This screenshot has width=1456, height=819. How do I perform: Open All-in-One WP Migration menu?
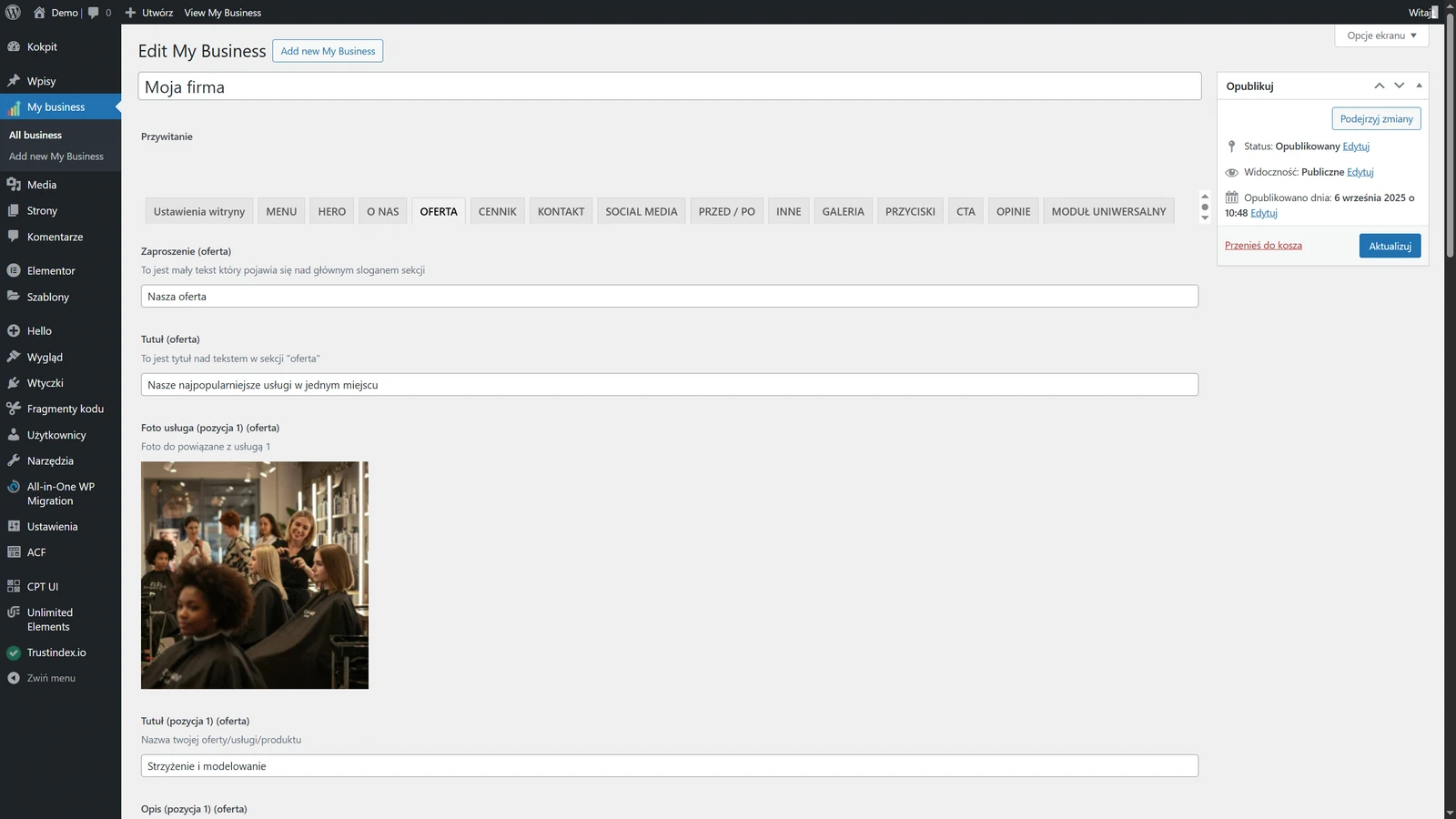click(60, 494)
